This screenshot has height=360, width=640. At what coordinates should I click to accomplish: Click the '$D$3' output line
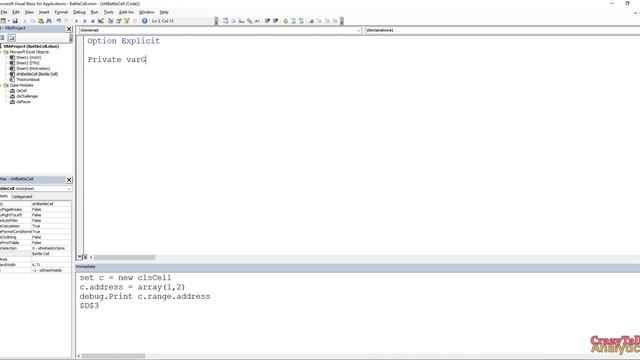pyautogui.click(x=89, y=306)
